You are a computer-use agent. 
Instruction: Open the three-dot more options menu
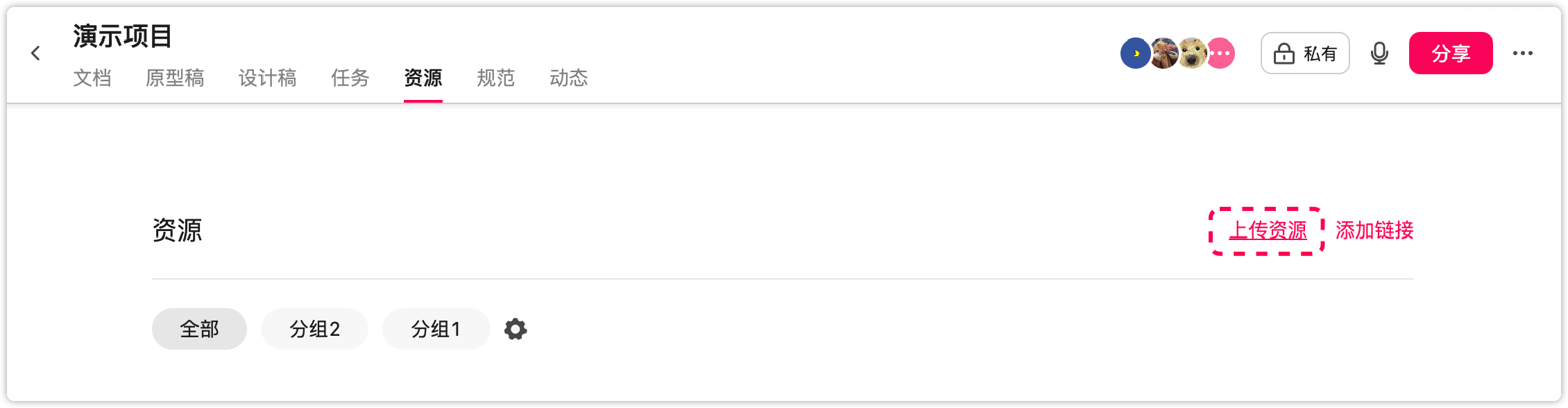tap(1522, 53)
